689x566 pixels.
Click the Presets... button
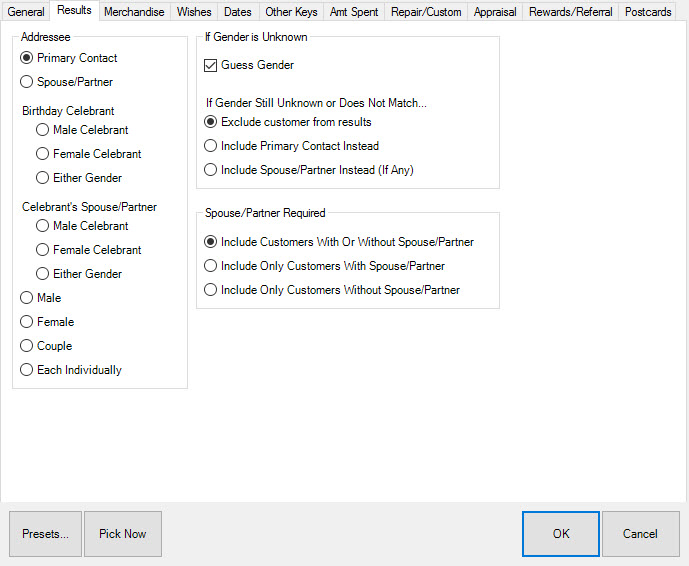pyautogui.click(x=45, y=534)
